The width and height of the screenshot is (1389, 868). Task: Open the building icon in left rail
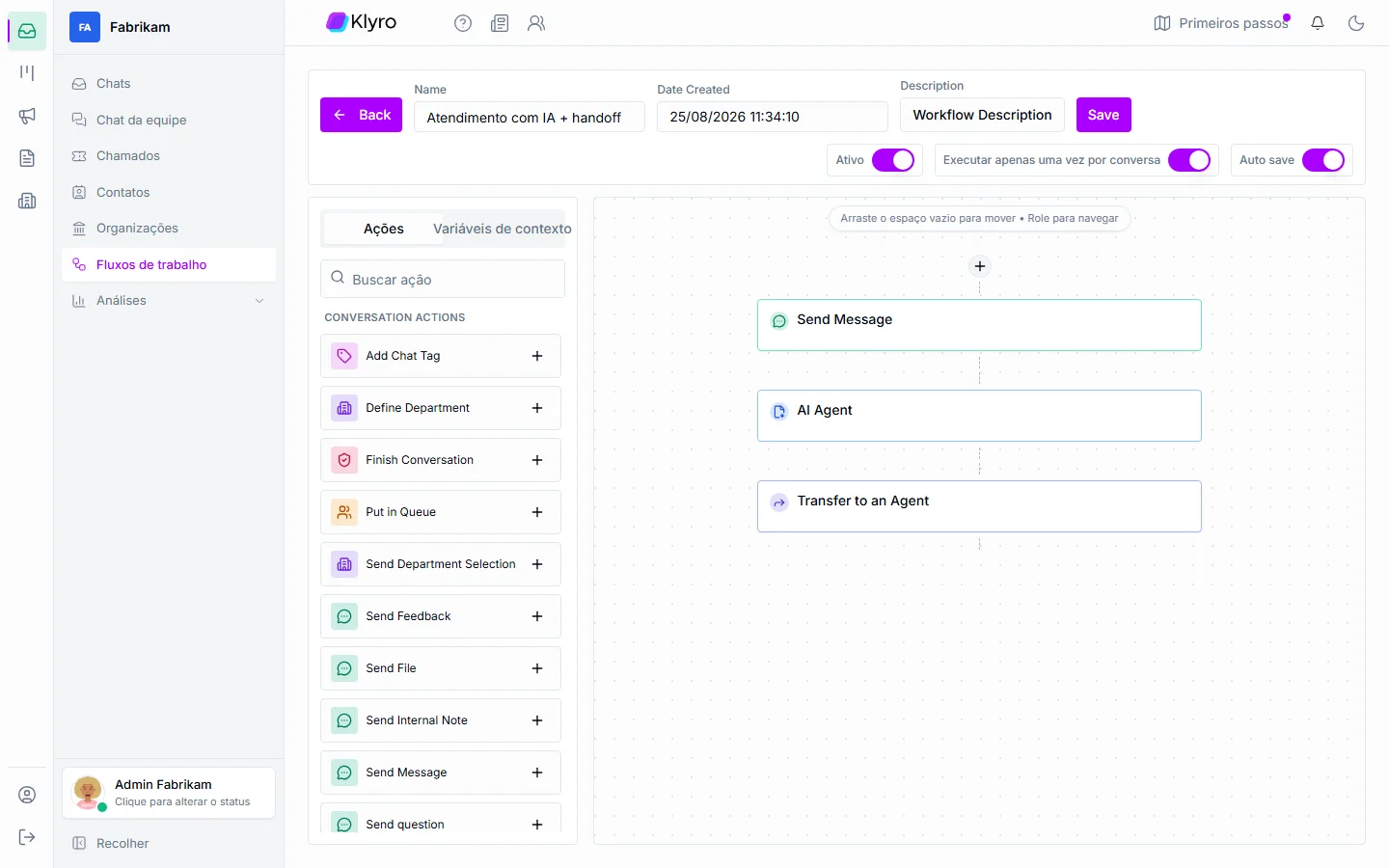[x=27, y=201]
